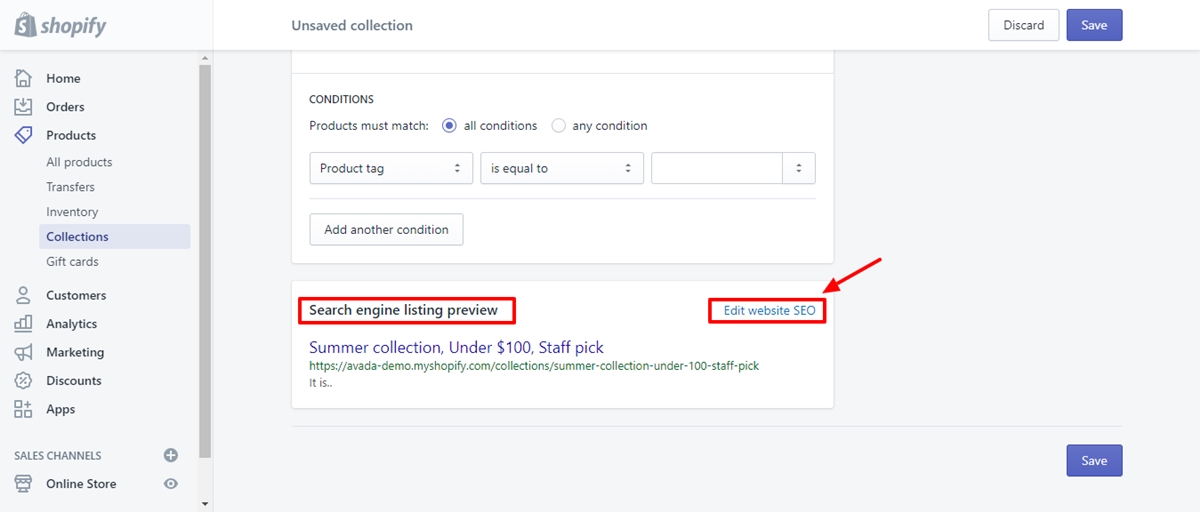Select the 'all conditions' radio button
This screenshot has height=512, width=1200.
coord(450,126)
